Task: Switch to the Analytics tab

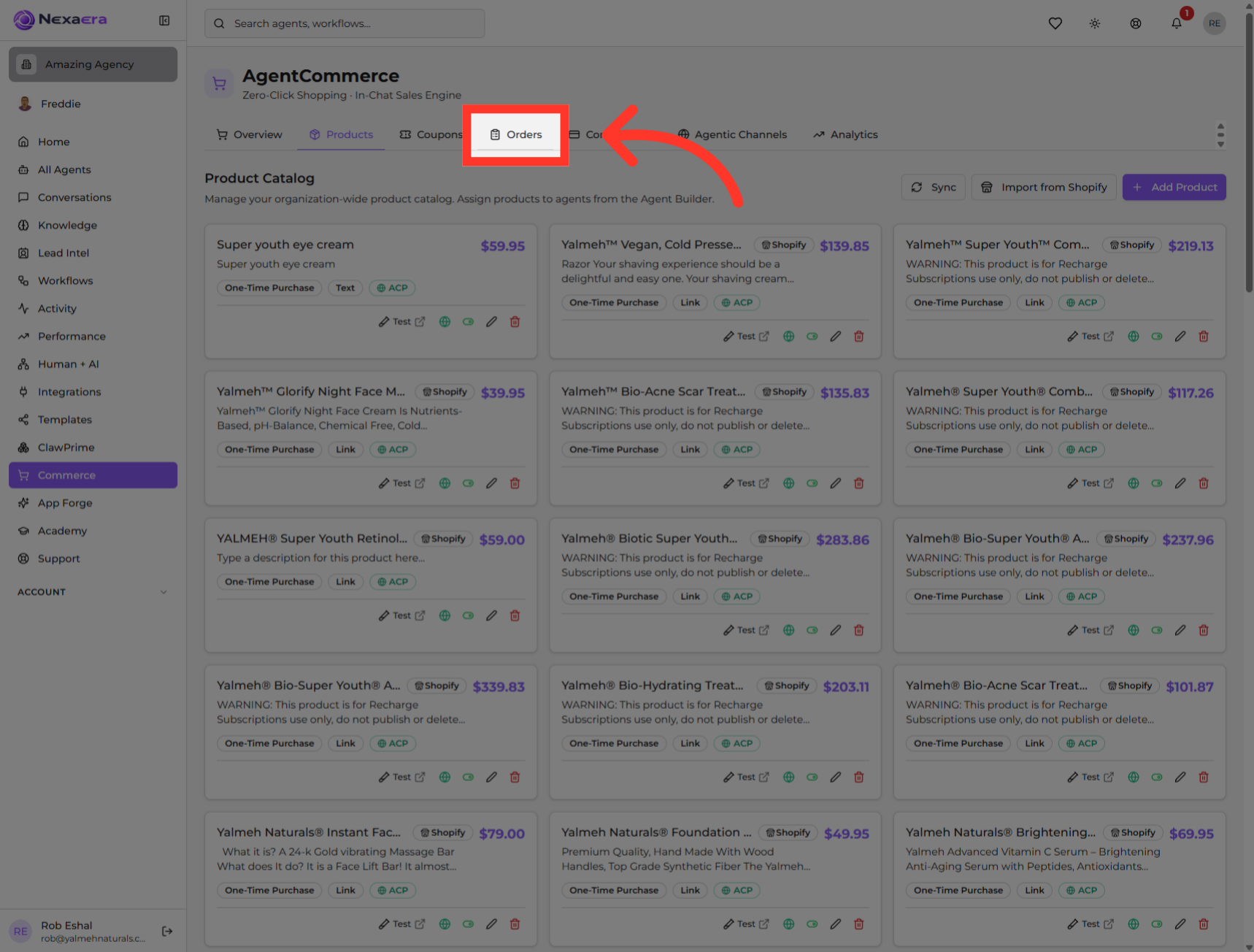Action: coord(845,134)
